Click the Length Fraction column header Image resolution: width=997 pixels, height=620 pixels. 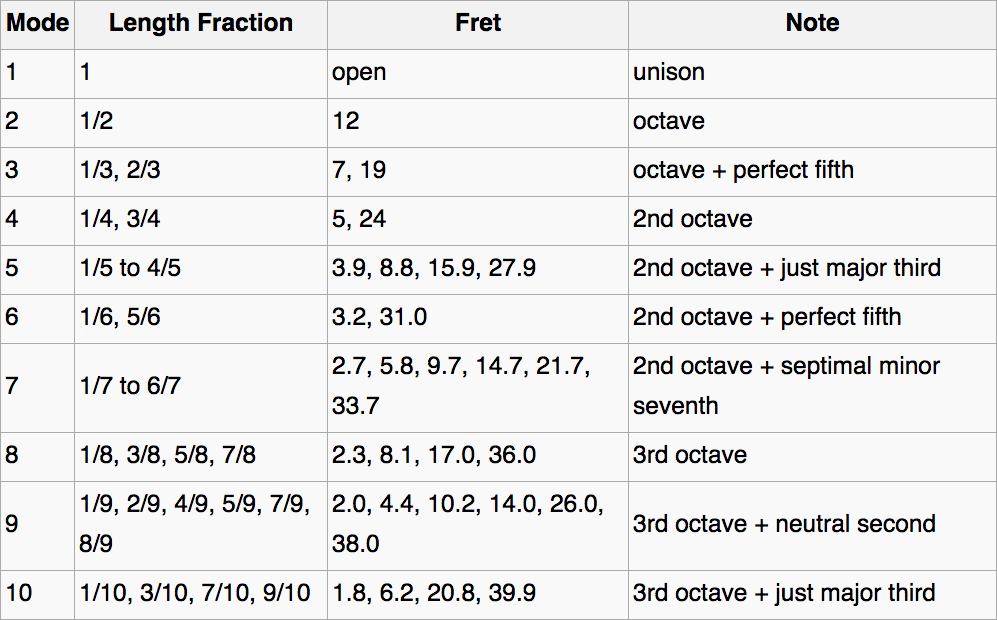201,24
